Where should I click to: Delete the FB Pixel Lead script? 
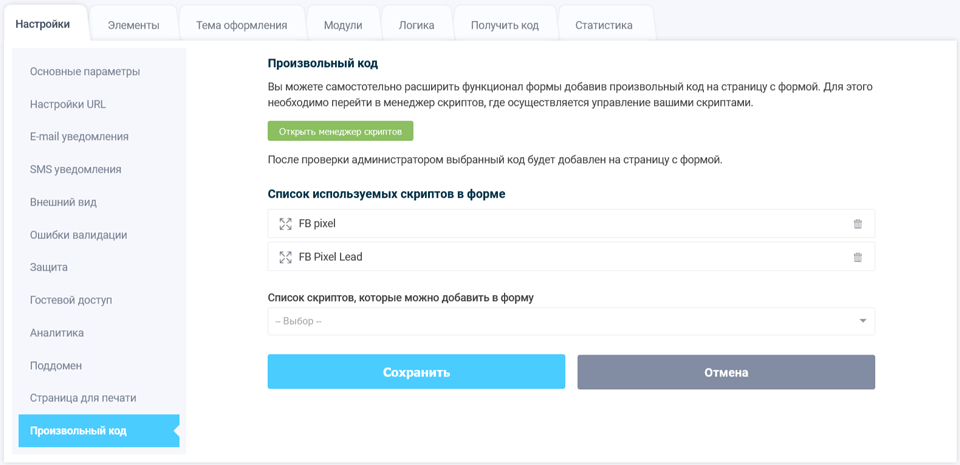(x=857, y=257)
